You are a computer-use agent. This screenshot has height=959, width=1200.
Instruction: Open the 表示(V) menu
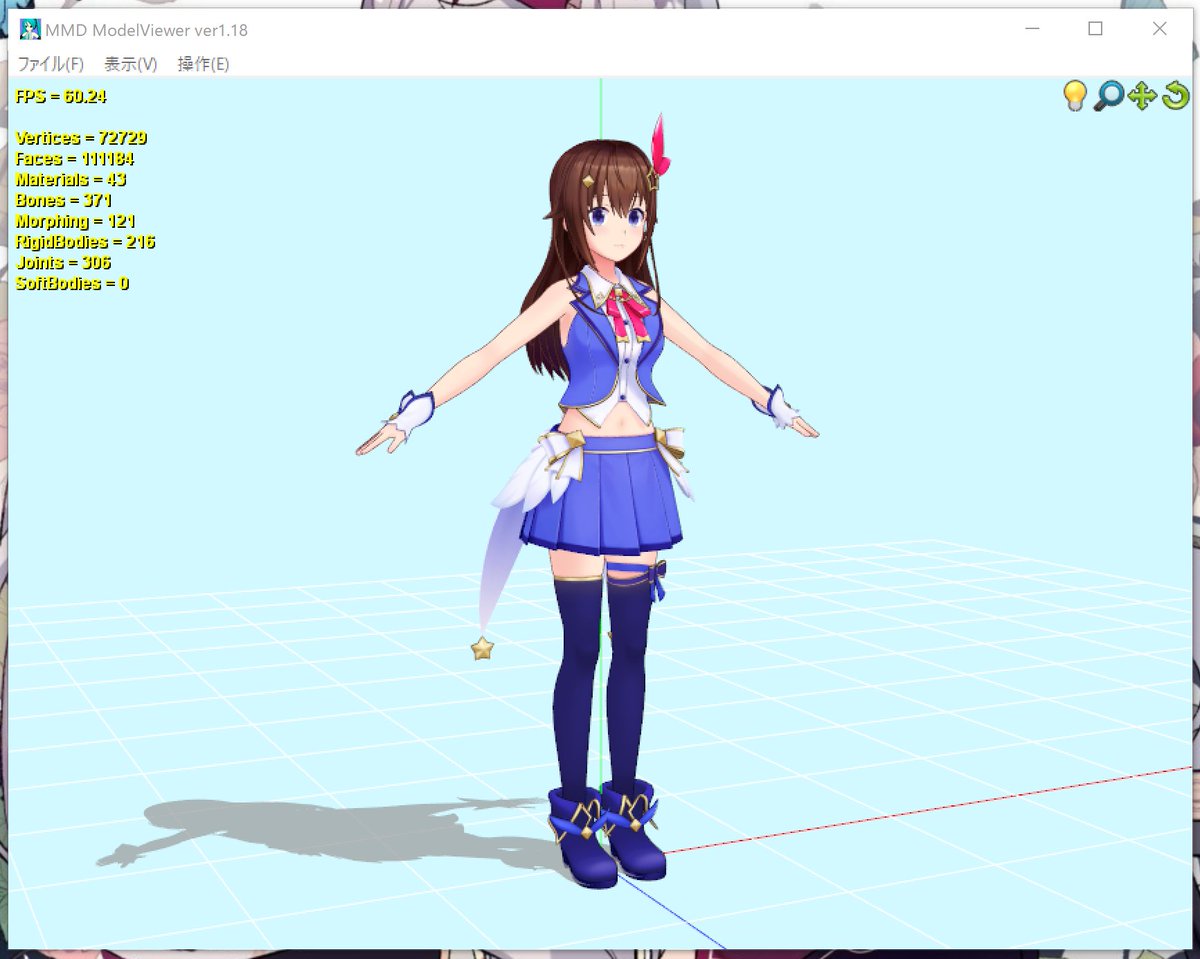point(131,64)
